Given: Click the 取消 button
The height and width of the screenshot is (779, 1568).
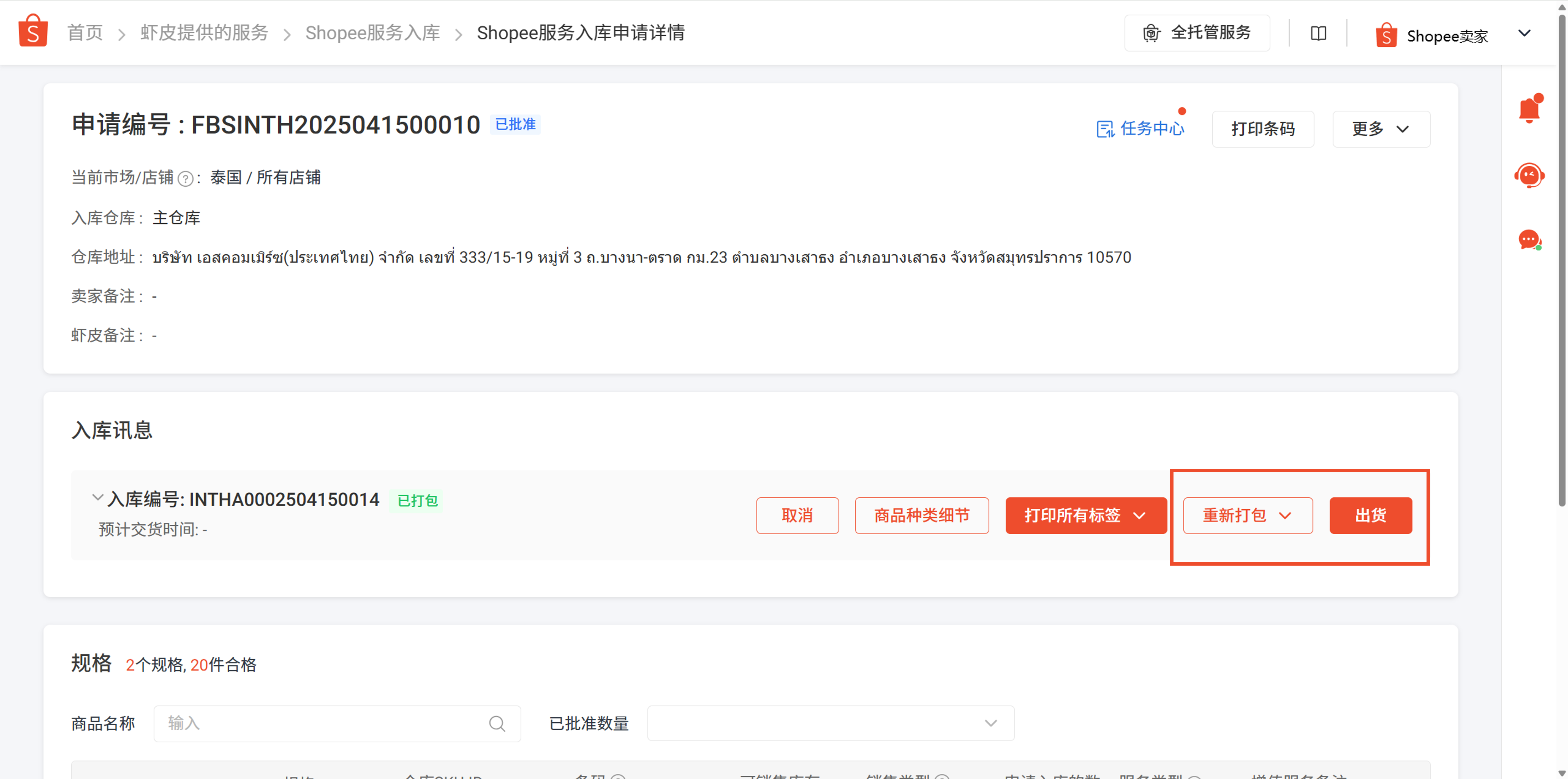Looking at the screenshot, I should [797, 515].
